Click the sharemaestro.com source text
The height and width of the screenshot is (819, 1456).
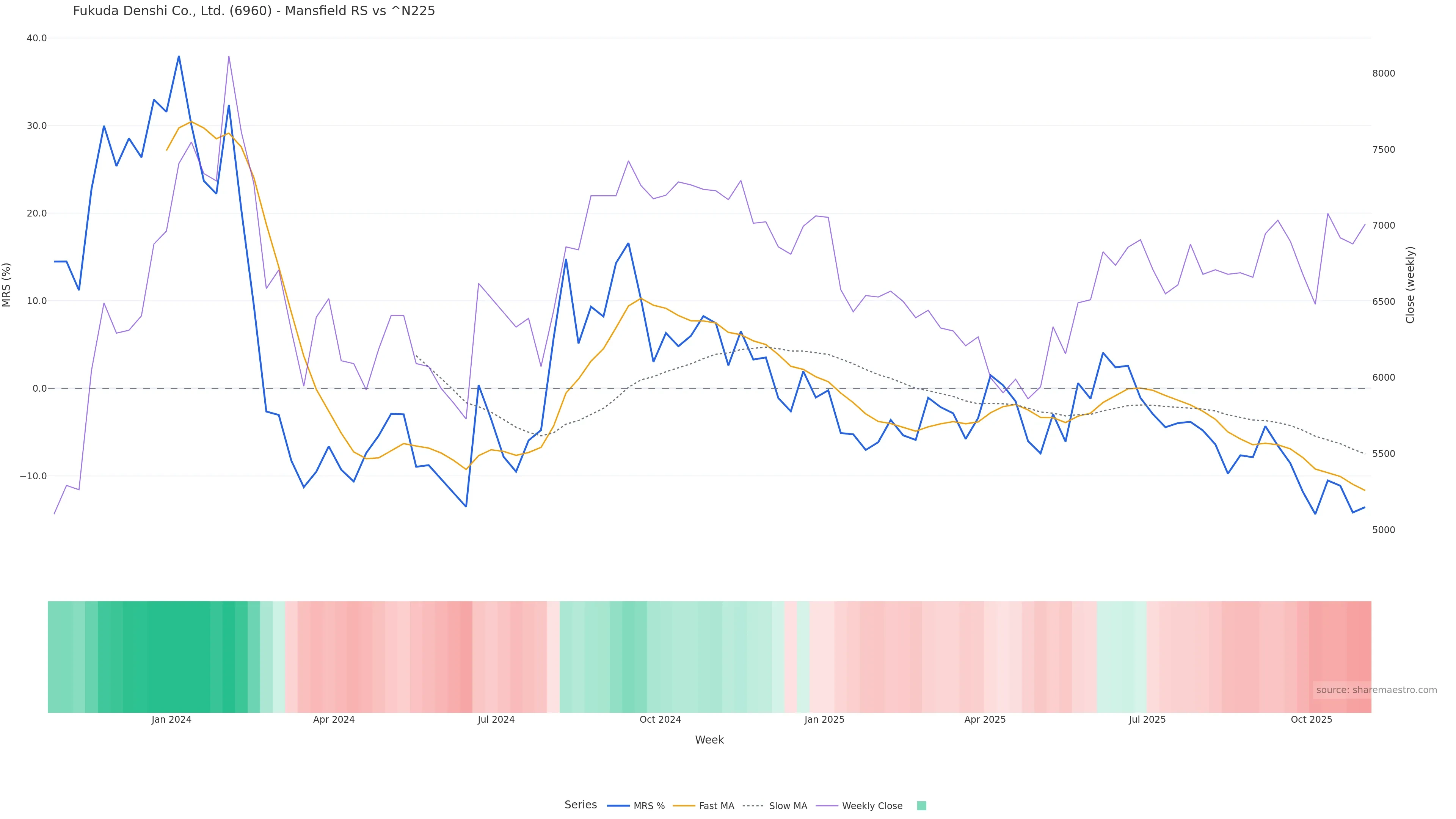(x=1376, y=690)
